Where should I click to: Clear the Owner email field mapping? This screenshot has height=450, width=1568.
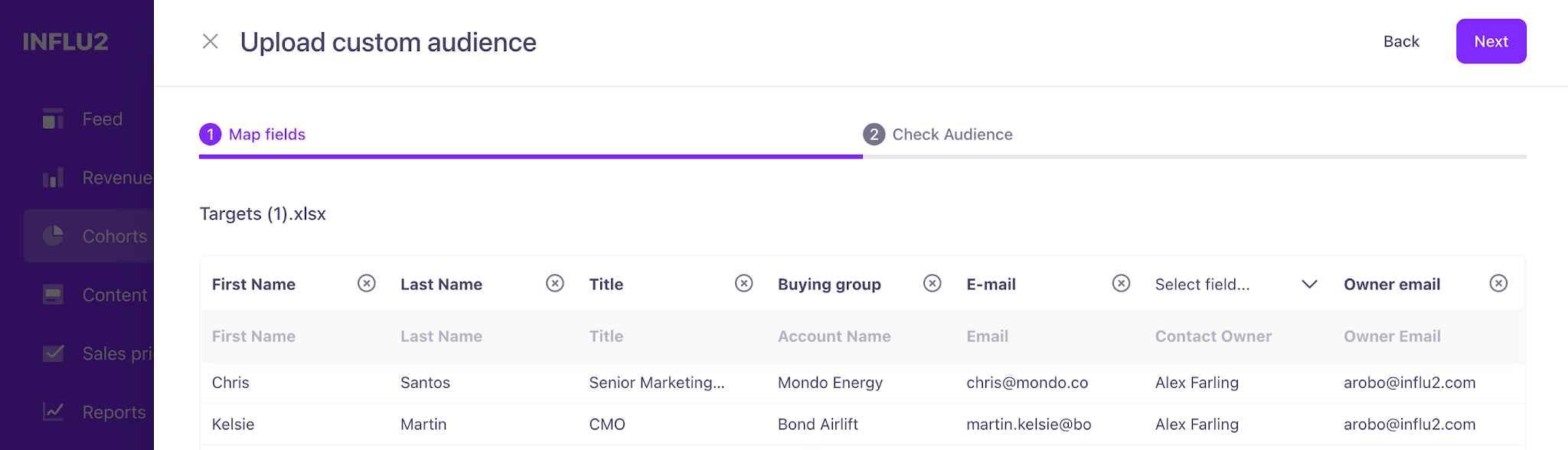point(1499,284)
